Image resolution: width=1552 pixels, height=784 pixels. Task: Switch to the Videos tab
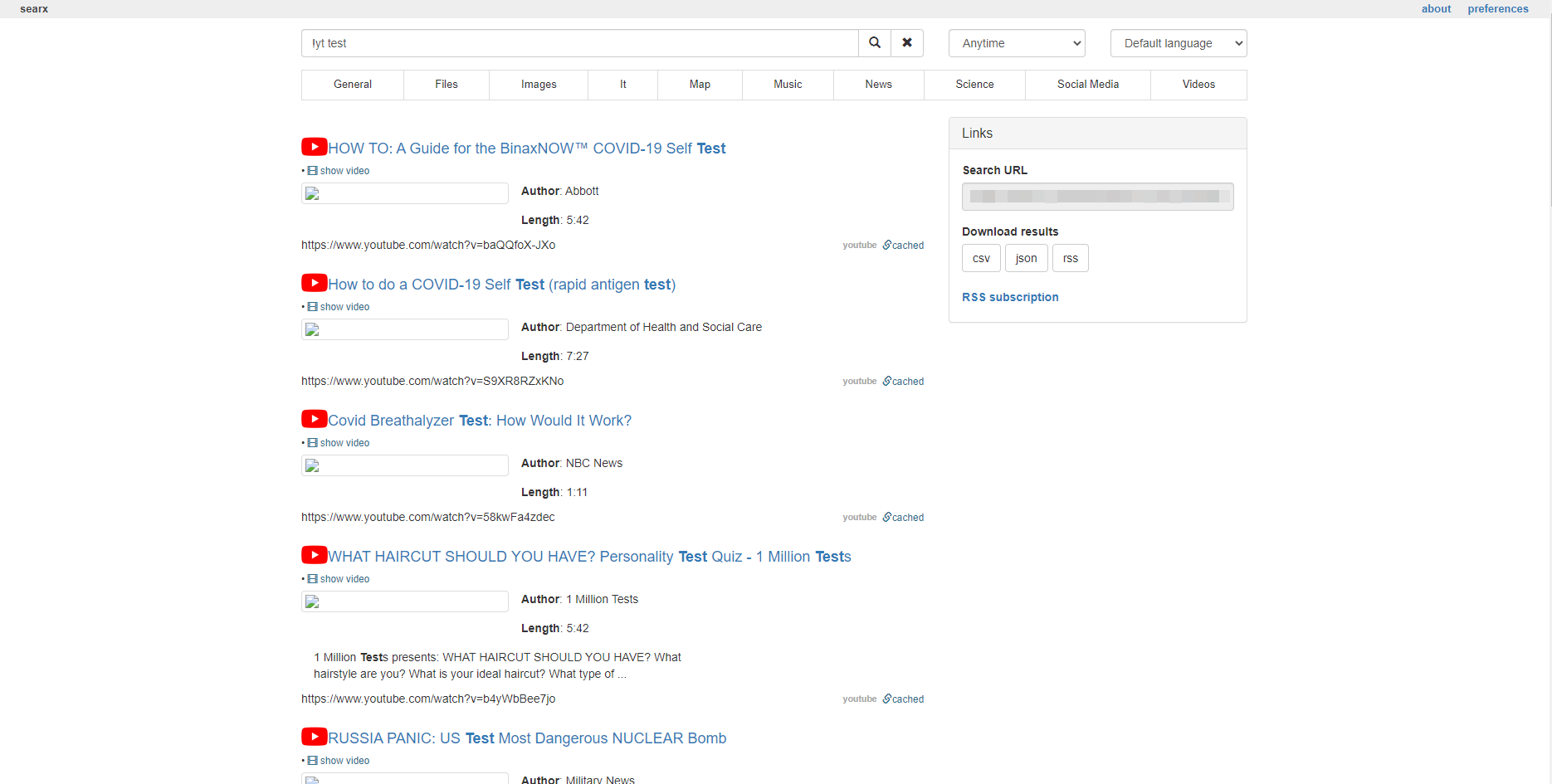(x=1198, y=84)
